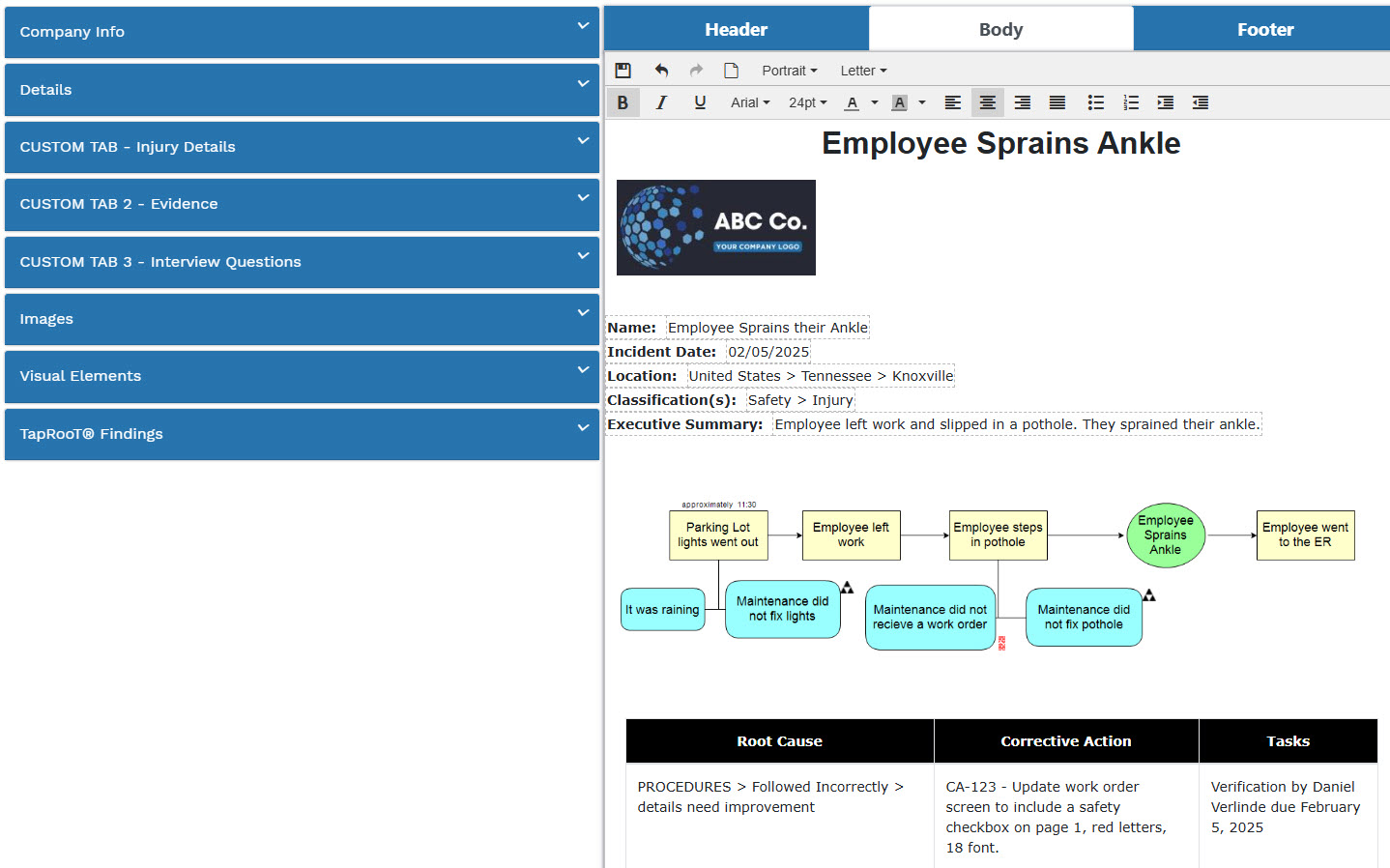Toggle bold formatting

[623, 102]
